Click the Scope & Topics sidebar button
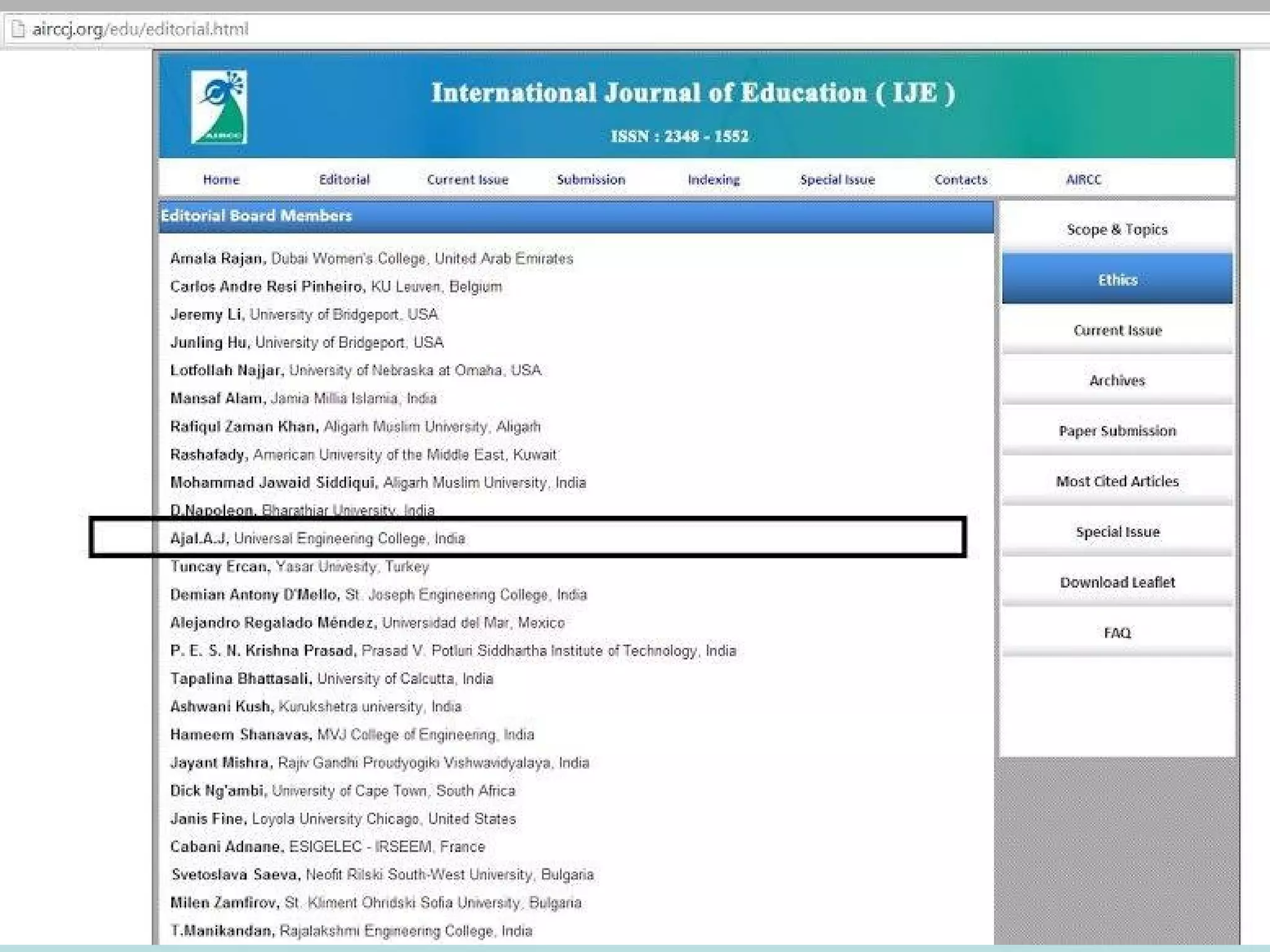Viewport: 1270px width, 952px height. [x=1117, y=229]
